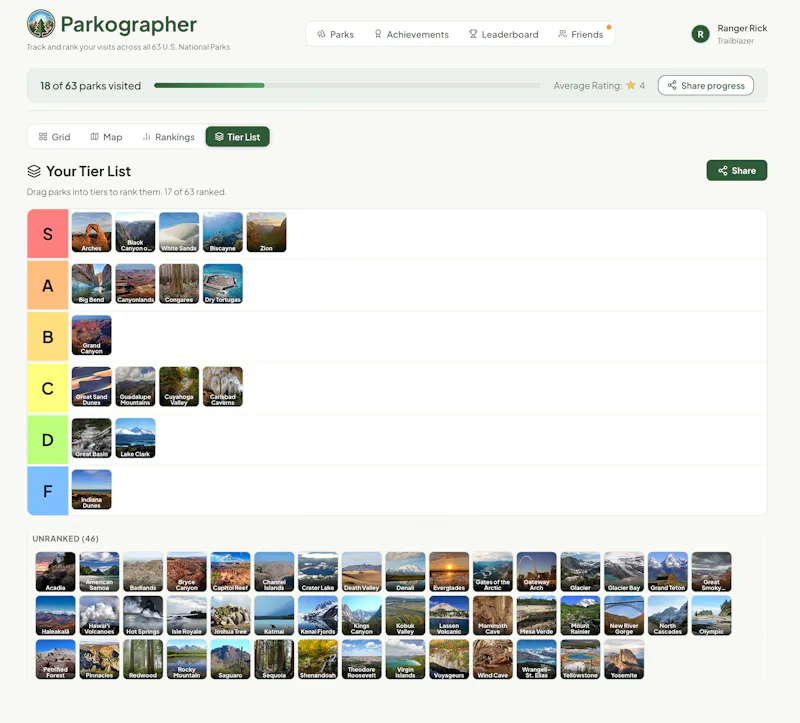Open the Achievements page
Image resolution: width=800 pixels, height=723 pixels.
[411, 34]
